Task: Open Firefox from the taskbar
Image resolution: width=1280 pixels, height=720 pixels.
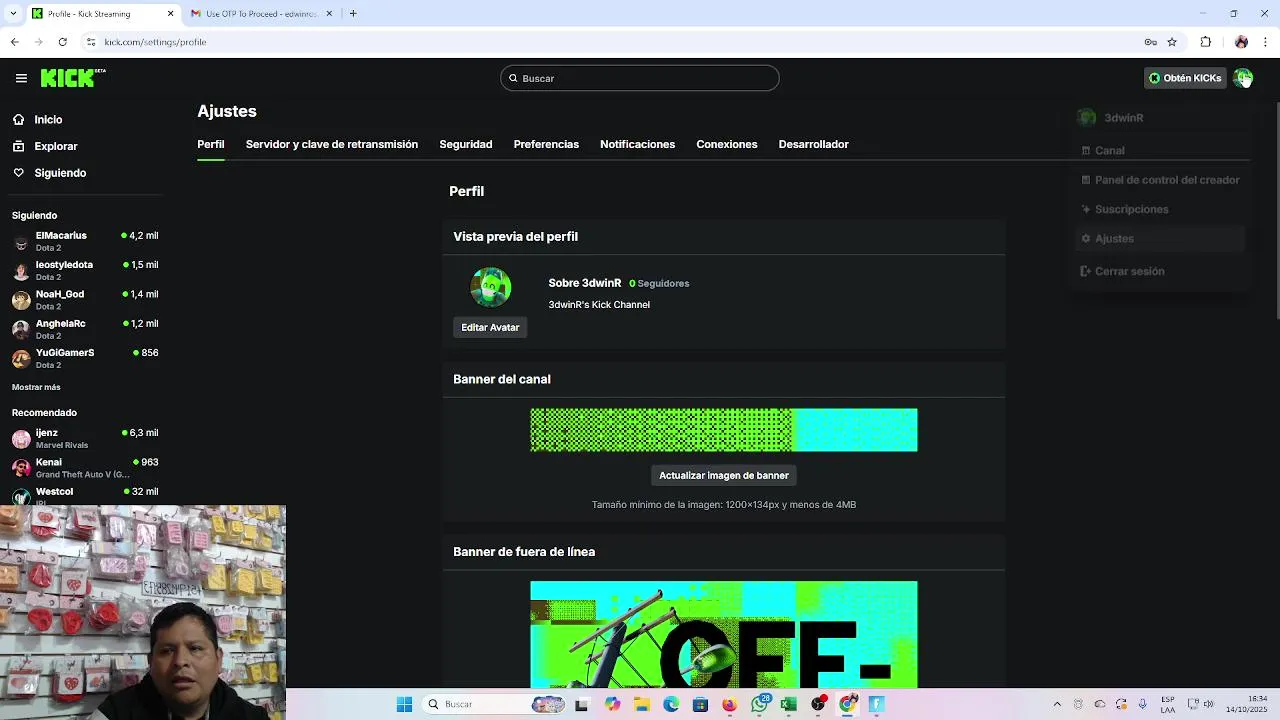Action: (730, 704)
